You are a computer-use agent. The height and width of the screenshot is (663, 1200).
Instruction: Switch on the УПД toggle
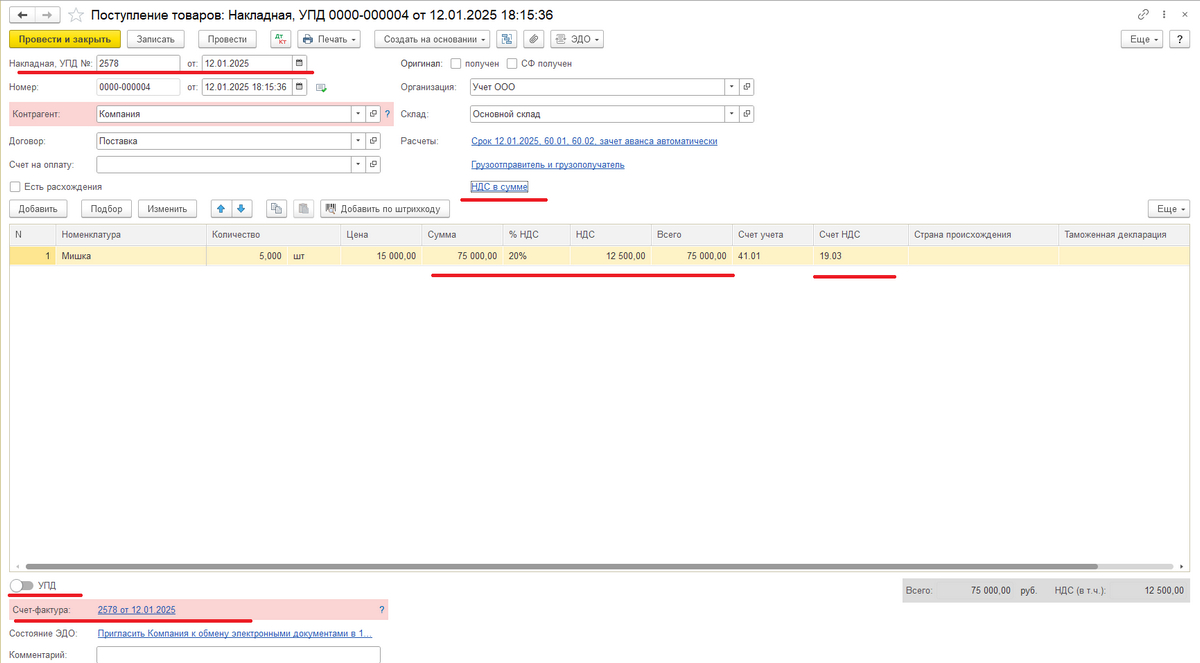(21, 585)
